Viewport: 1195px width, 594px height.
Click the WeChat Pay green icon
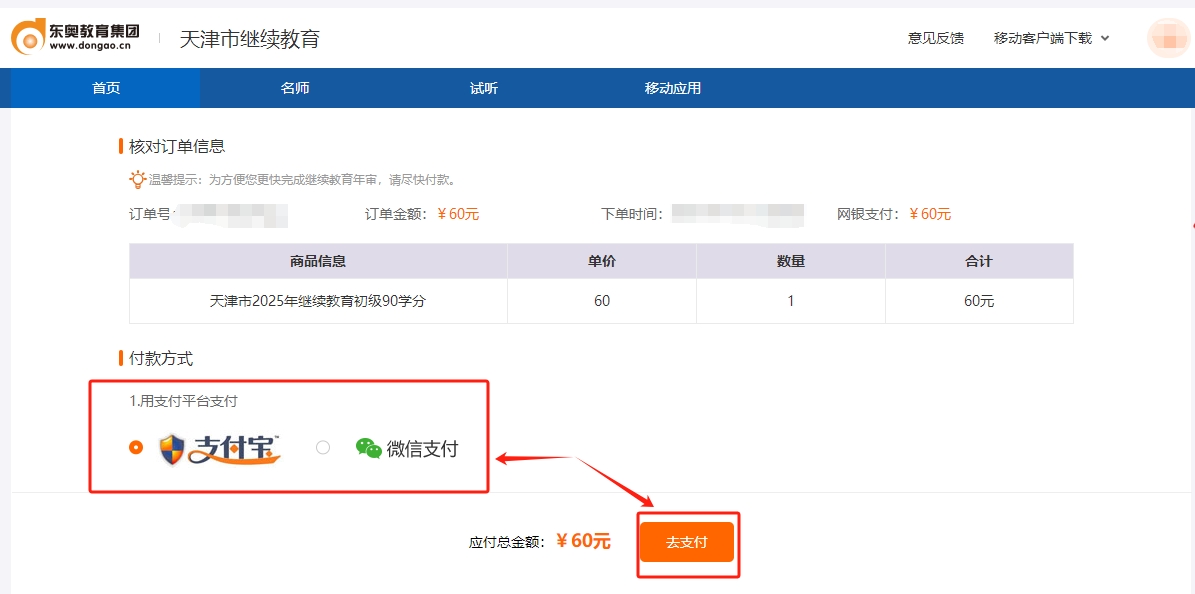point(367,447)
